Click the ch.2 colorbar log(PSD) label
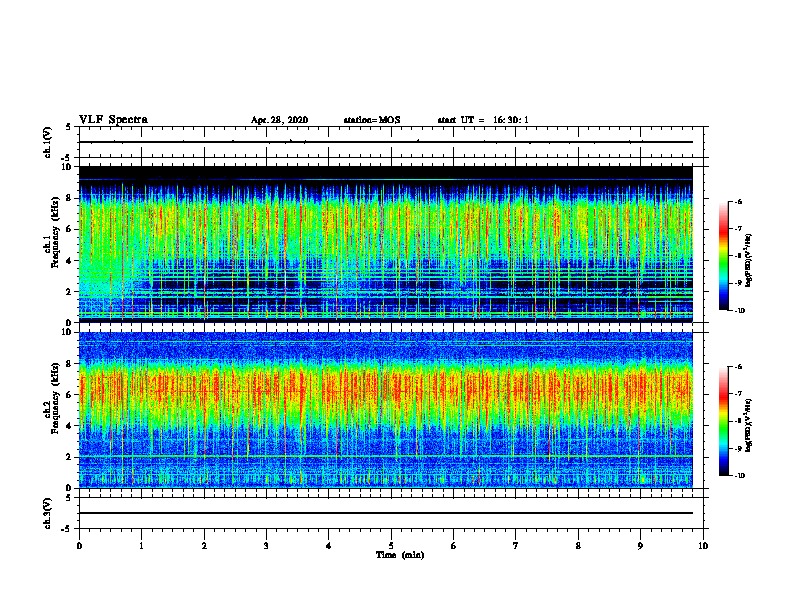 (748, 424)
